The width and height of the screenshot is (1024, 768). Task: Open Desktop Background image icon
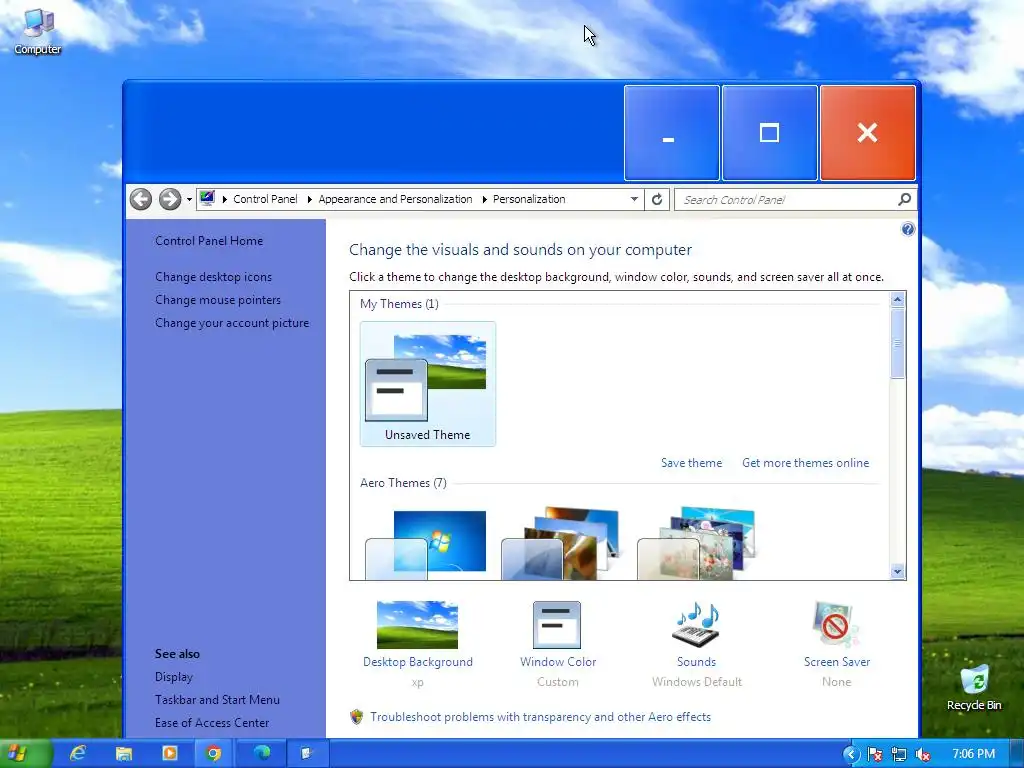417,625
